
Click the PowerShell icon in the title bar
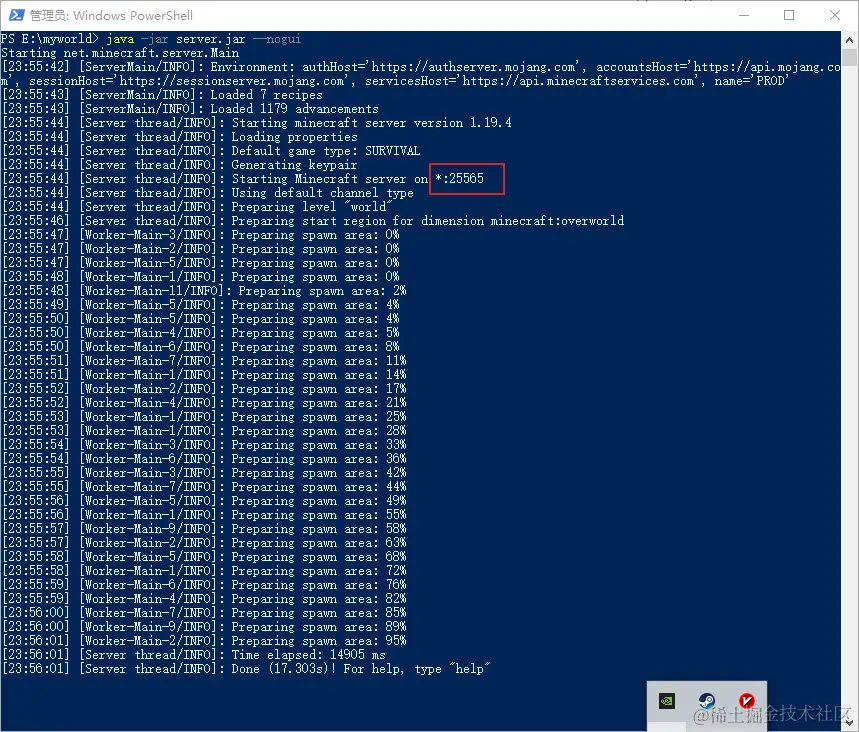point(16,15)
